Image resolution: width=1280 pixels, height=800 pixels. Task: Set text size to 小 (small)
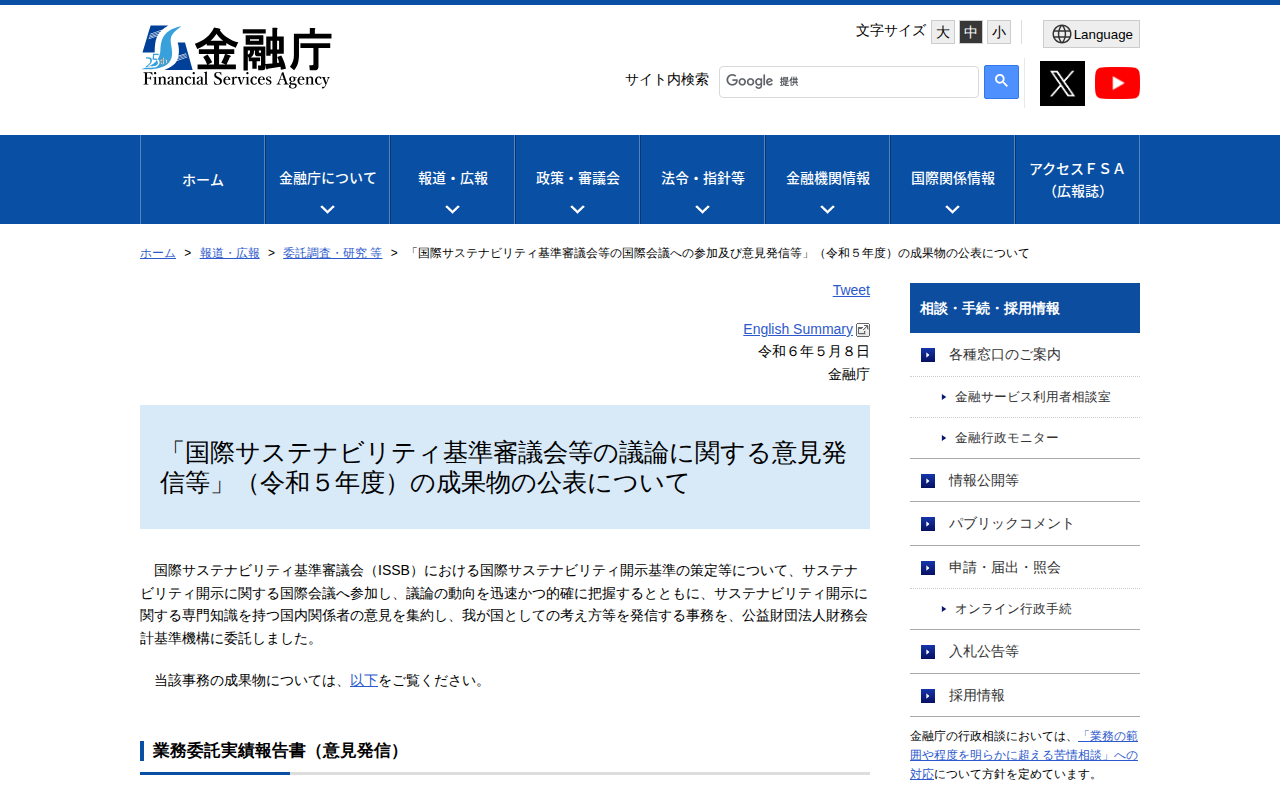999,32
